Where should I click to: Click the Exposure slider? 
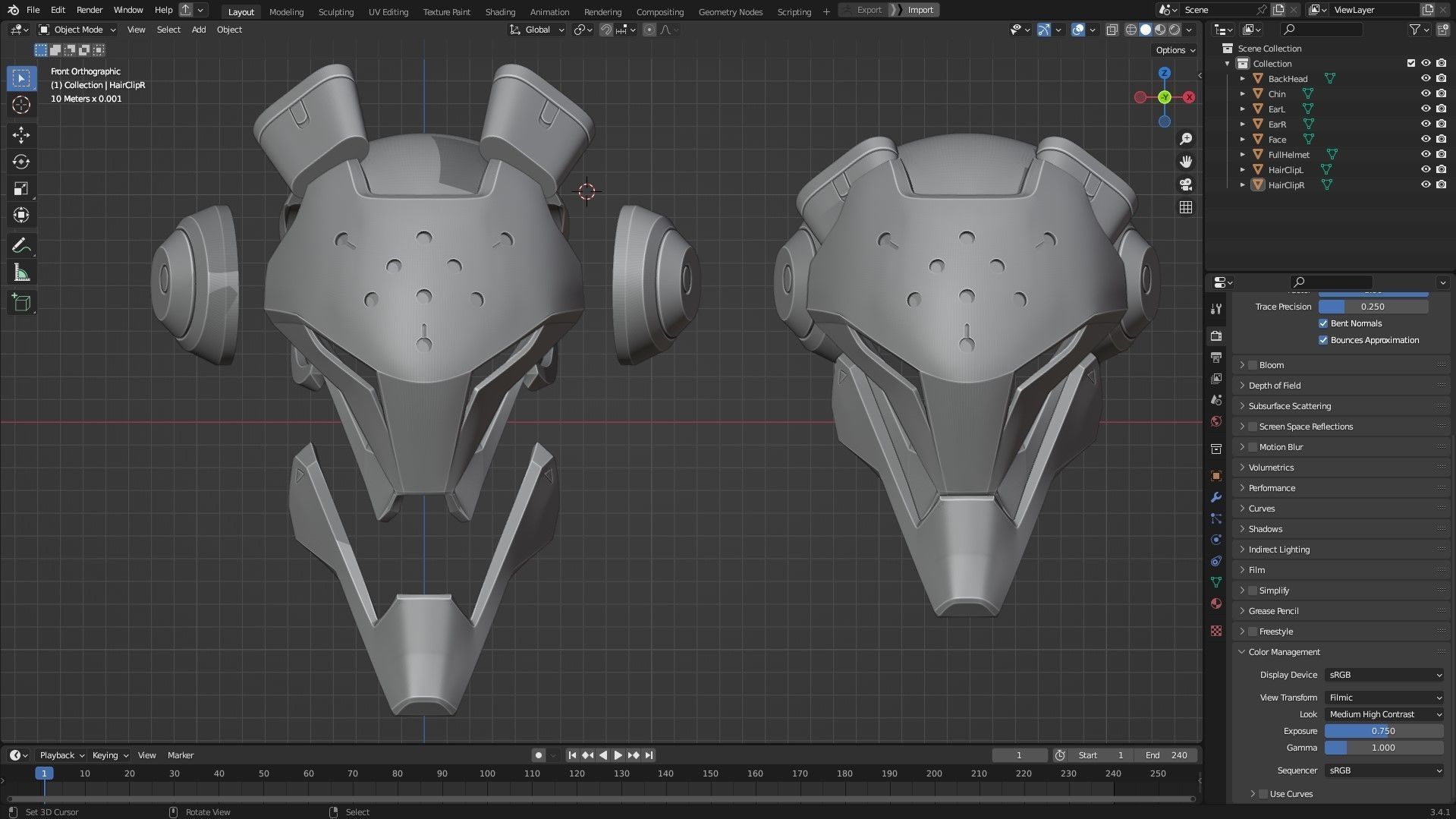click(1384, 731)
